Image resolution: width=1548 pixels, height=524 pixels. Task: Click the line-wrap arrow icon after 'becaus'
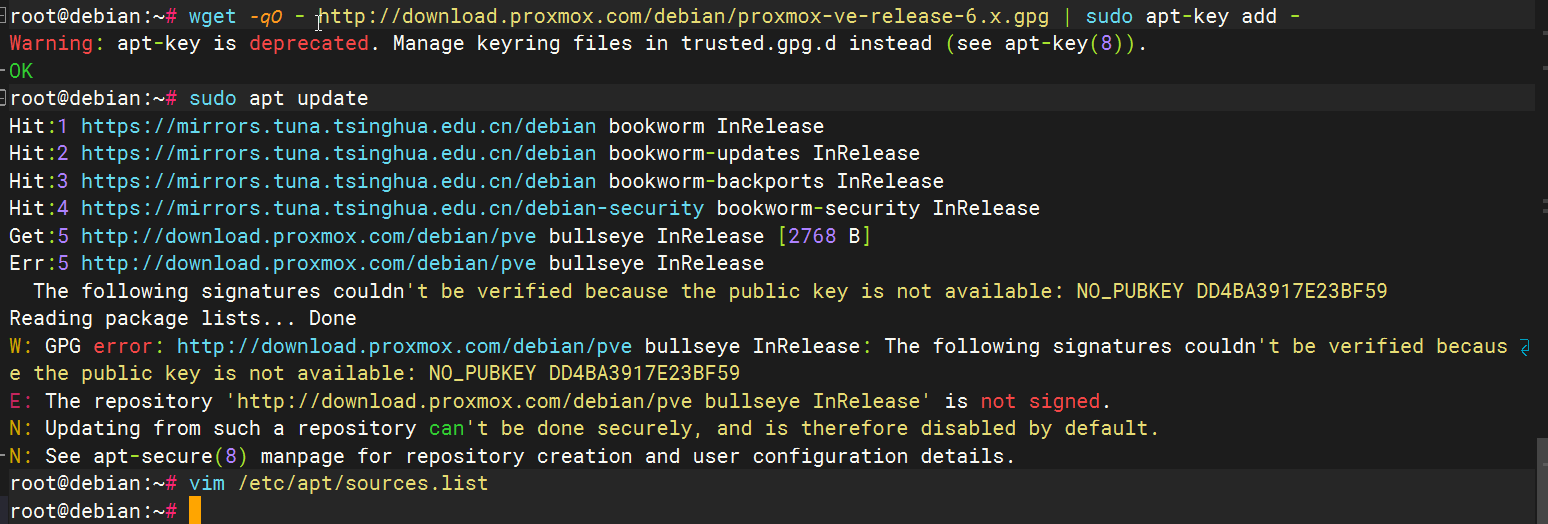1524,347
